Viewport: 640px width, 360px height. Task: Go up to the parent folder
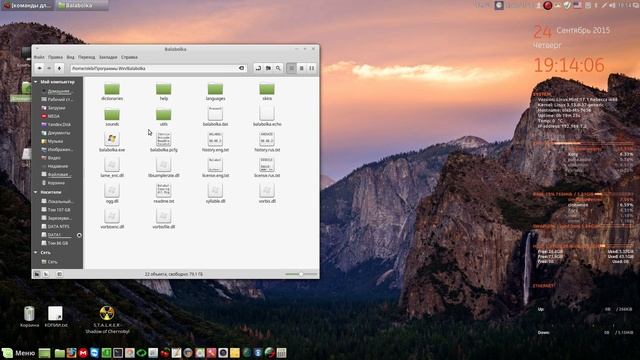pyautogui.click(x=60, y=68)
